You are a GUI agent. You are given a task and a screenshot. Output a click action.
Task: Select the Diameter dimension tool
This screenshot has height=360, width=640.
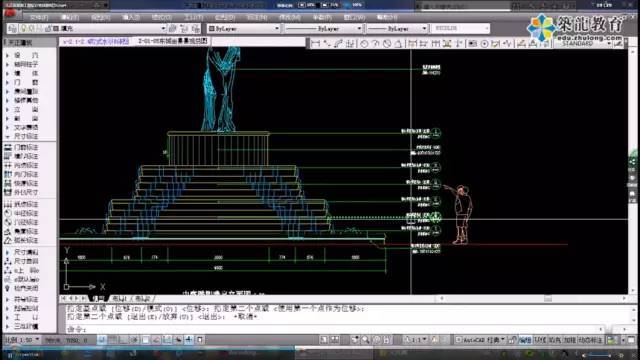click(387, 43)
